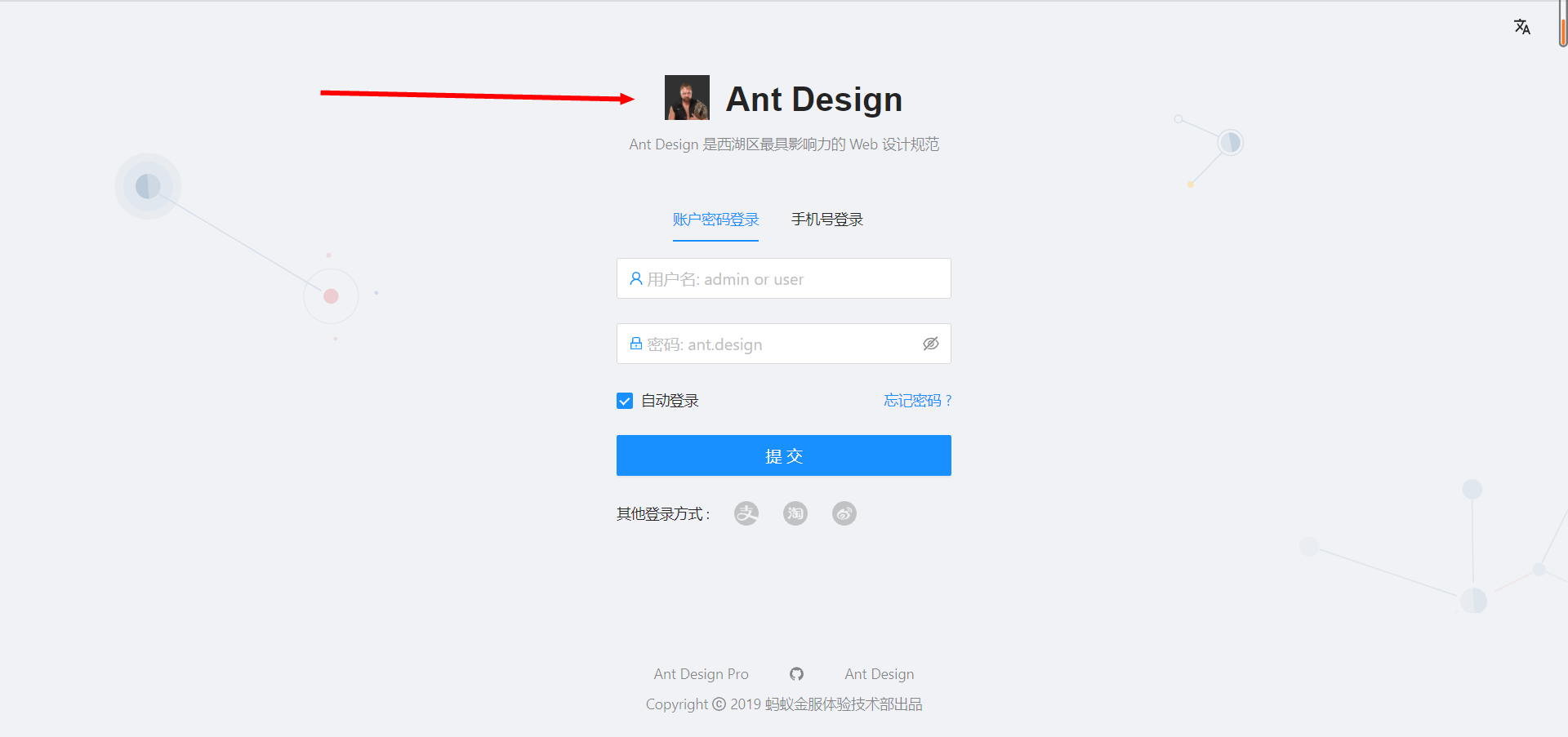Switch to the 手机号登录 tab
Screen dimensions: 1568x737
click(x=826, y=219)
